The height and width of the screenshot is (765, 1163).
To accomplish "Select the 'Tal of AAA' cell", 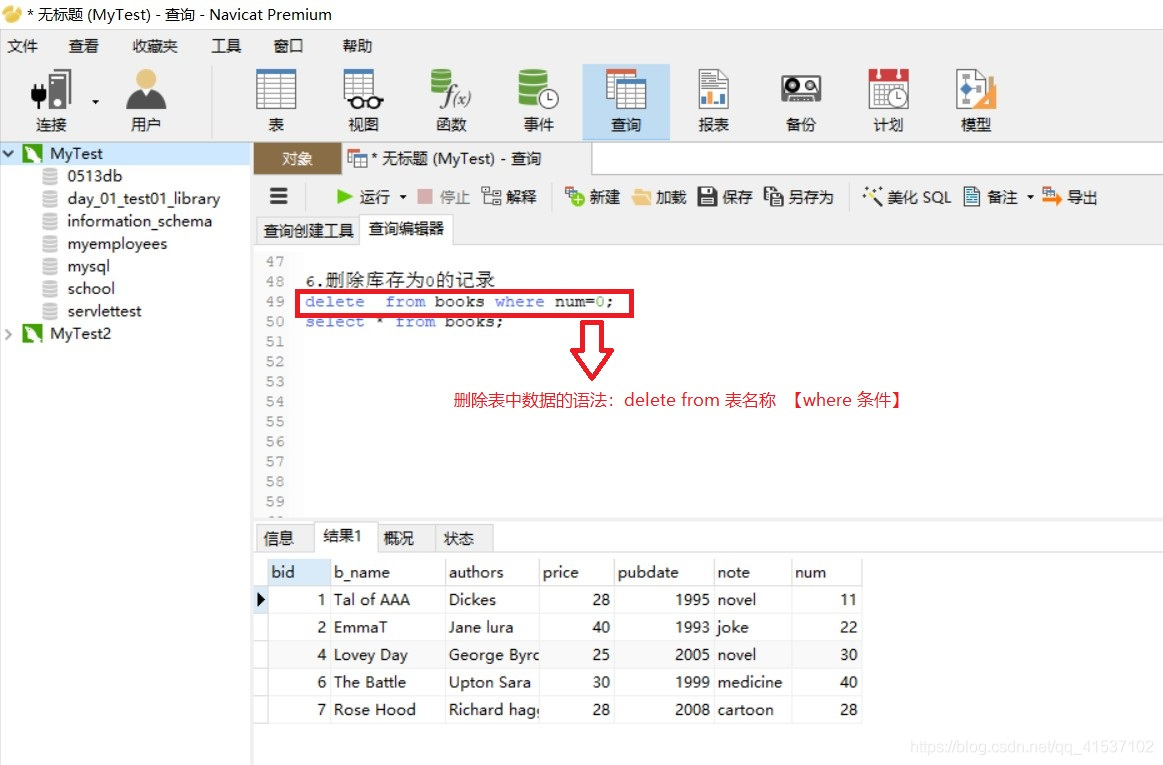I will click(x=387, y=600).
